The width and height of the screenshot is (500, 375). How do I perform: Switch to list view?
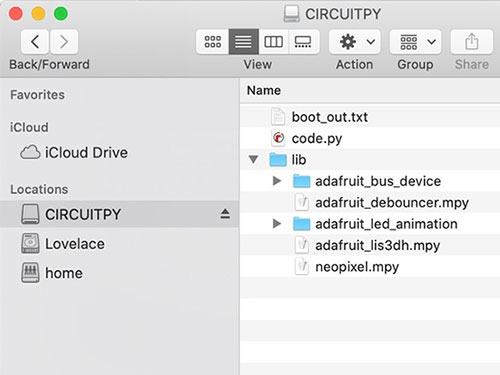243,42
